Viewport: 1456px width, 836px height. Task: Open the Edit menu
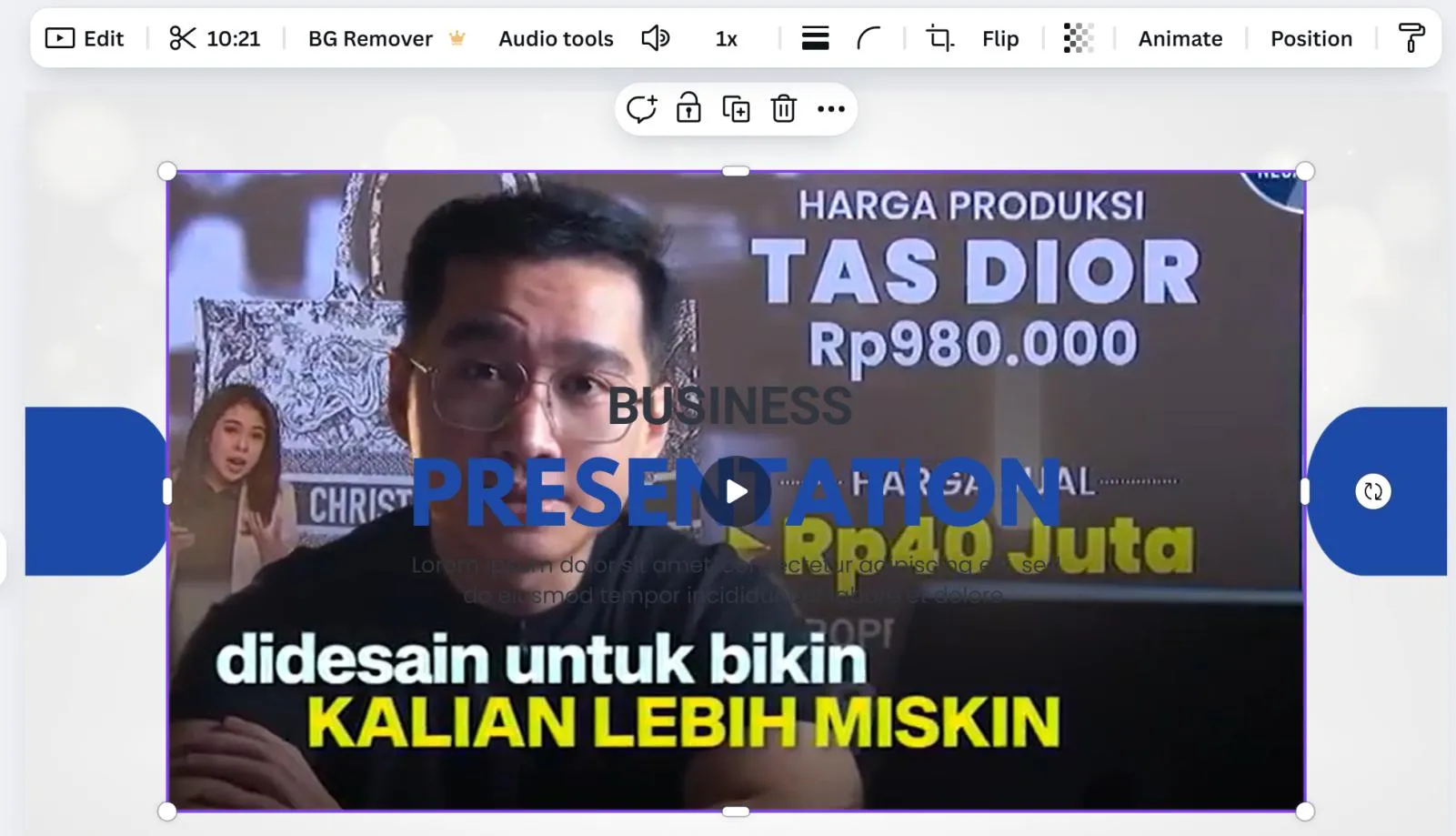(x=86, y=38)
